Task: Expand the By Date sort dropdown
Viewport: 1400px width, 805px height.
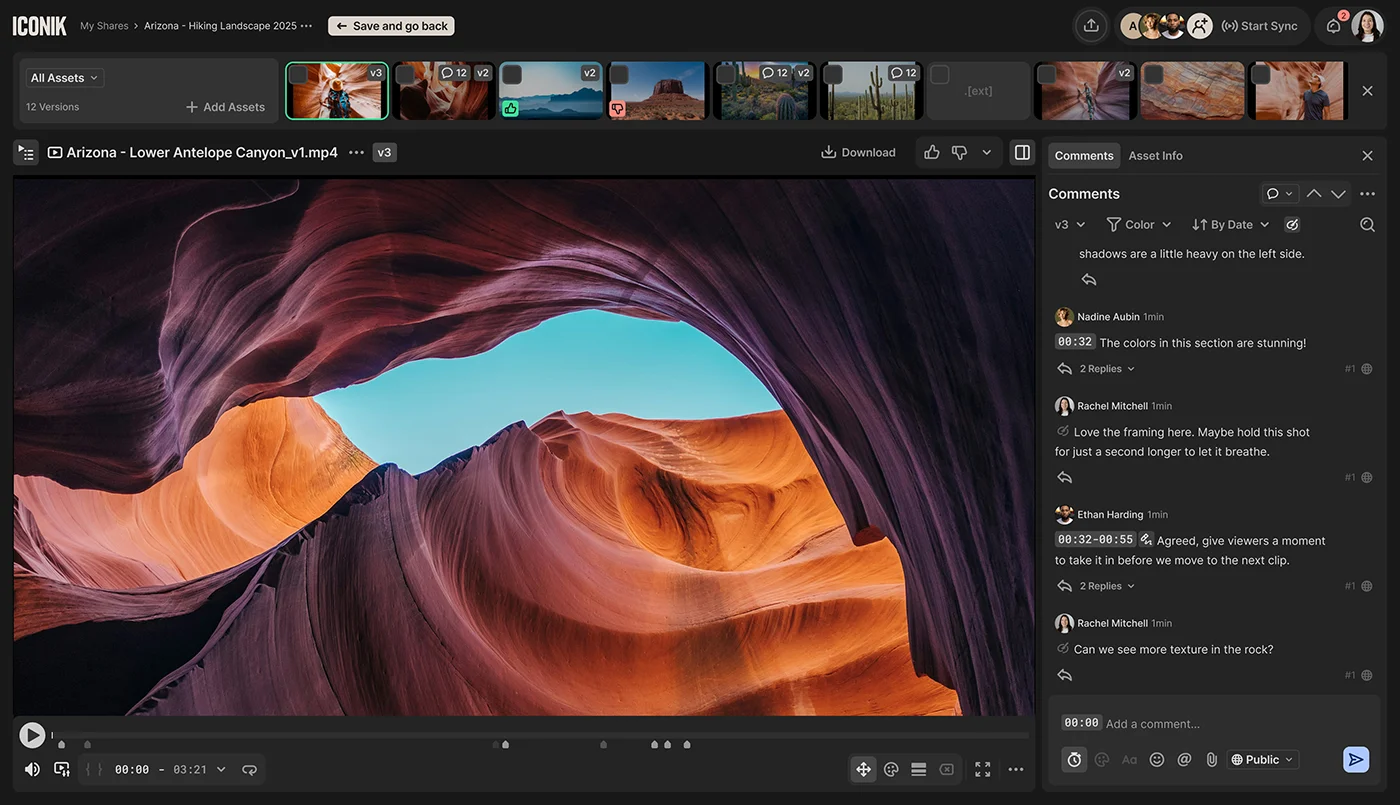Action: click(x=1230, y=225)
